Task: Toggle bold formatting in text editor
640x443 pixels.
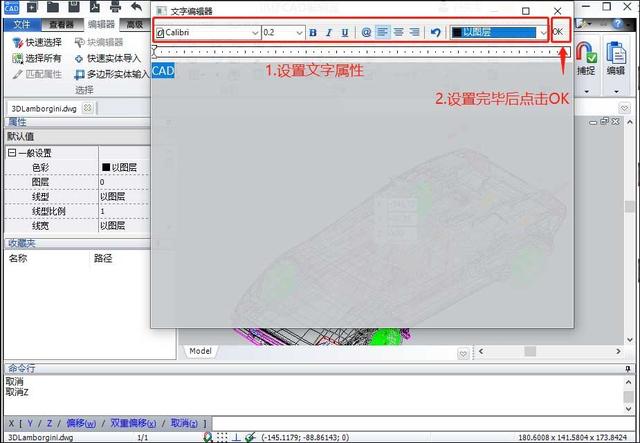Action: [x=313, y=33]
